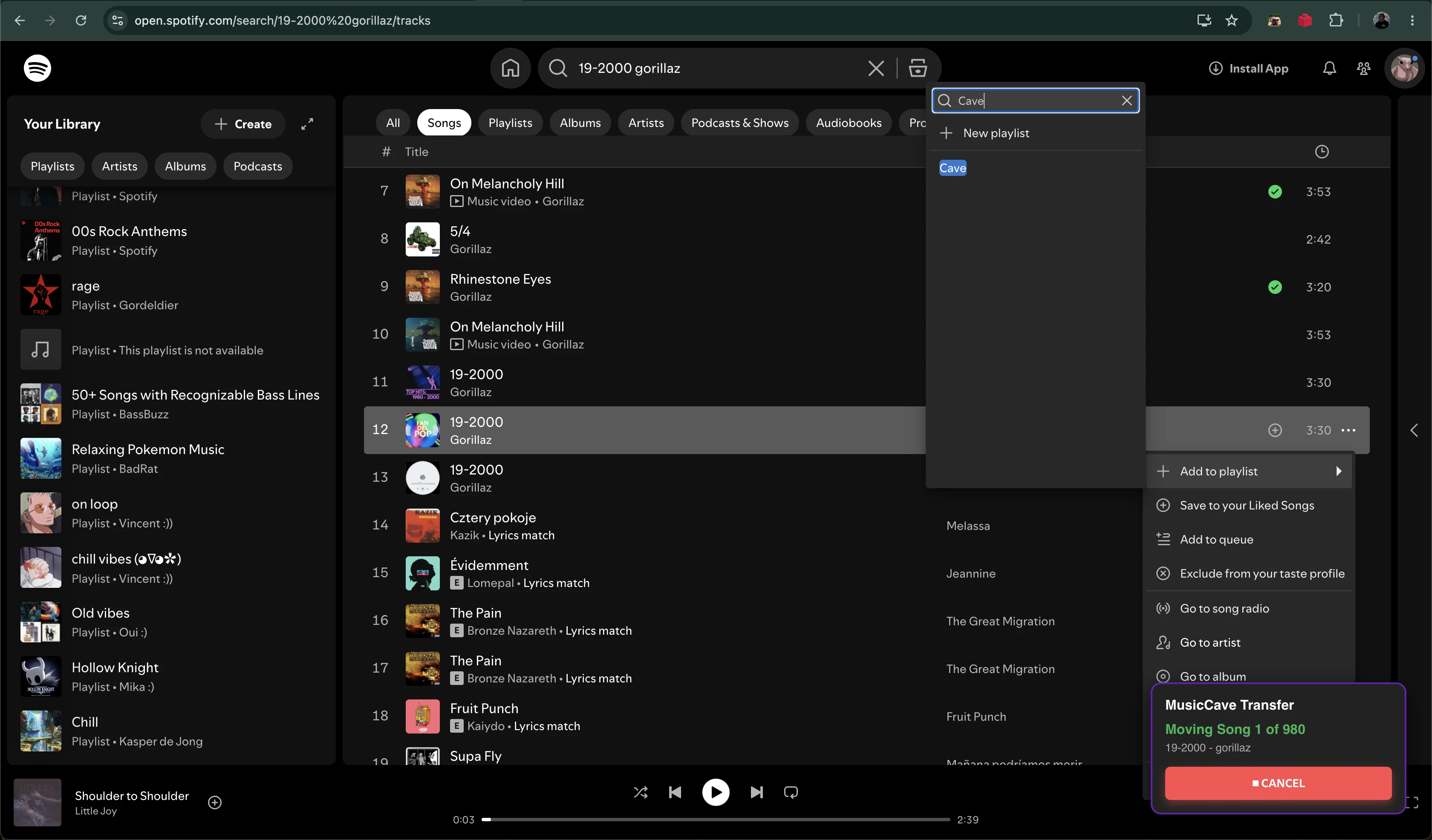The height and width of the screenshot is (840, 1432).
Task: Skip to the previous track
Action: (675, 792)
